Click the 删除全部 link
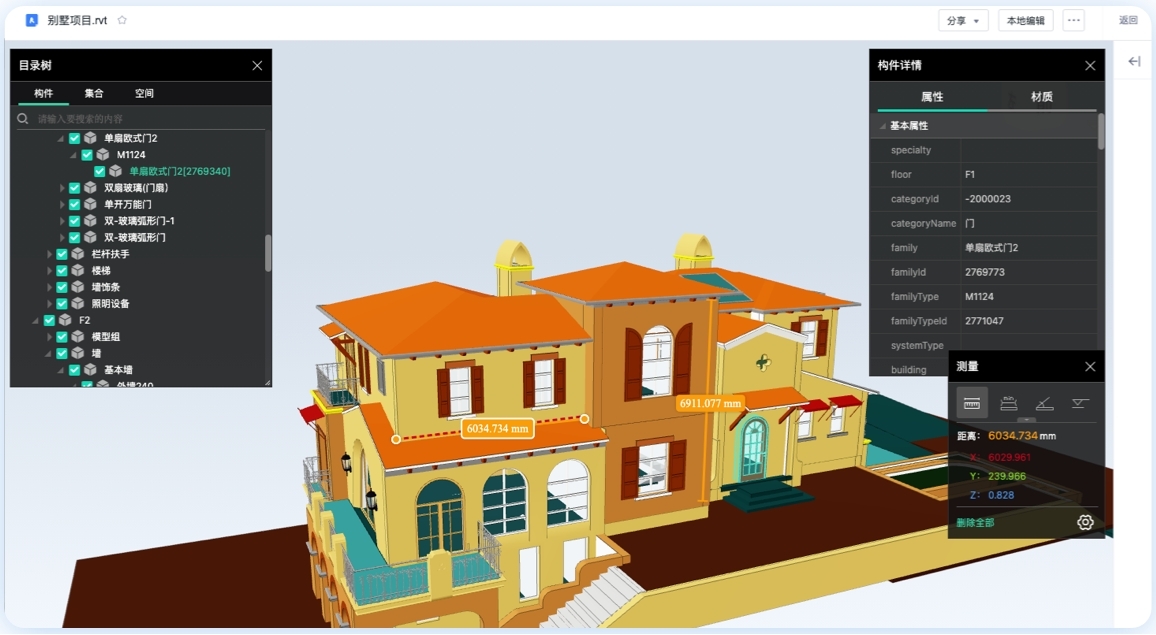 [975, 523]
